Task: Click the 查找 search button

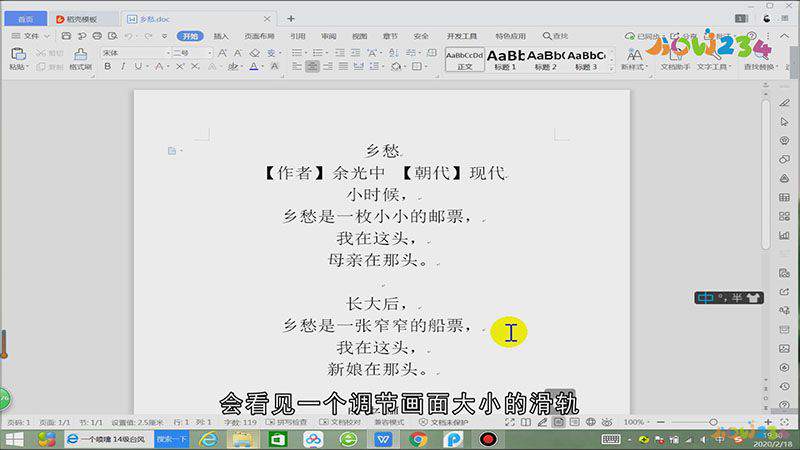Action: coord(556,36)
